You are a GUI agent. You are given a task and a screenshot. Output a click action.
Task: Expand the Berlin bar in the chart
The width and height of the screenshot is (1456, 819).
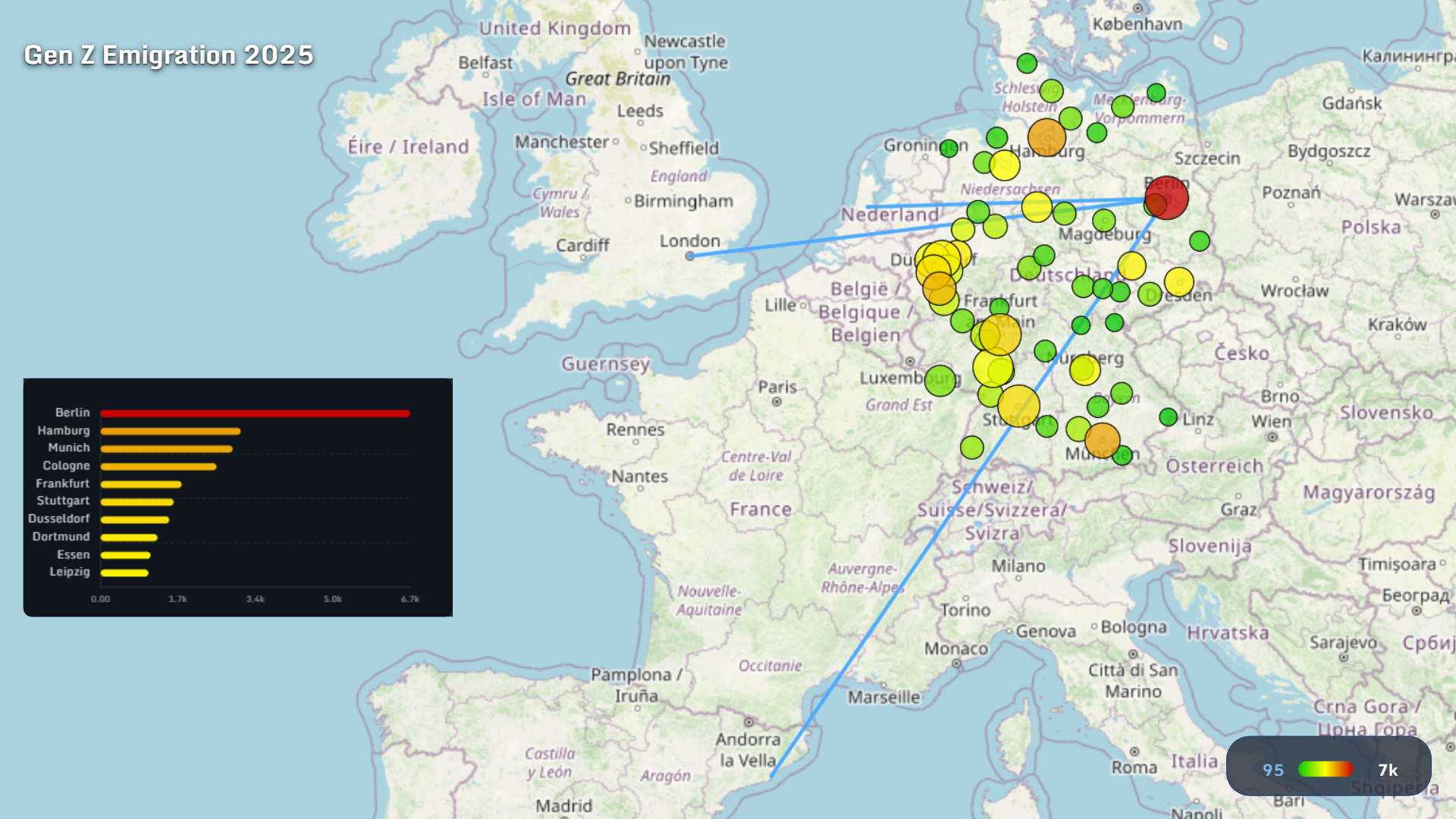coord(254,413)
